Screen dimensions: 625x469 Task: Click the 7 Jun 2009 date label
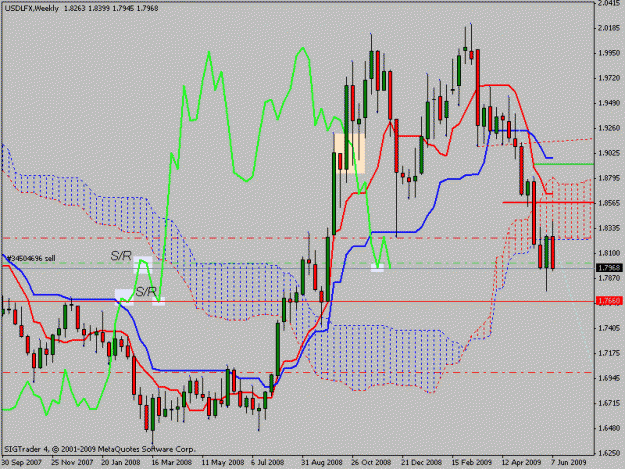[569, 463]
